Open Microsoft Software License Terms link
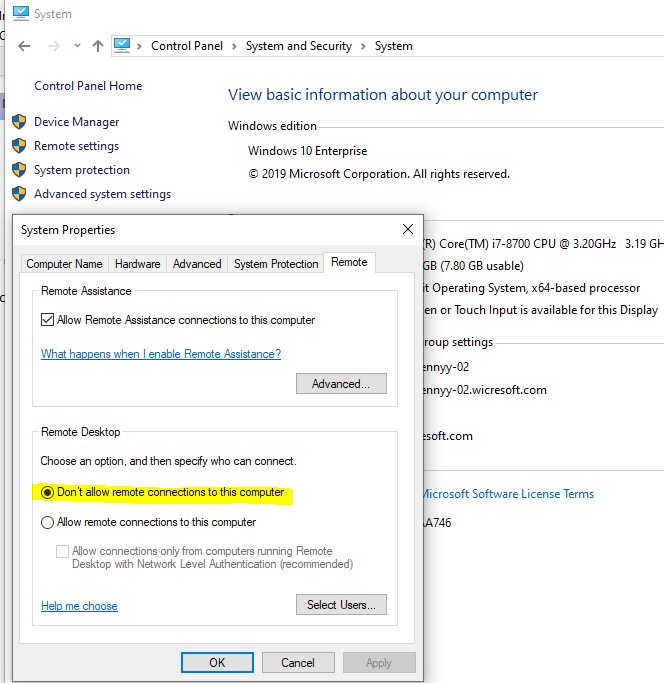The image size is (664, 683). click(508, 494)
